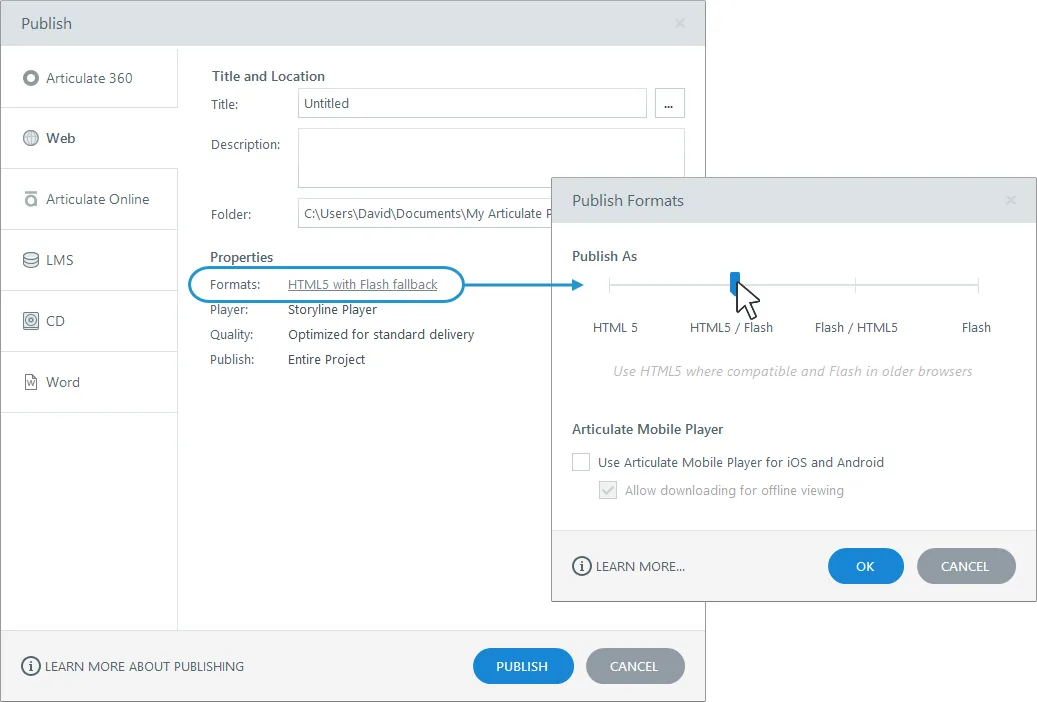Click the HTML5 / Flash slider label
This screenshot has height=702, width=1037.
tap(731, 328)
